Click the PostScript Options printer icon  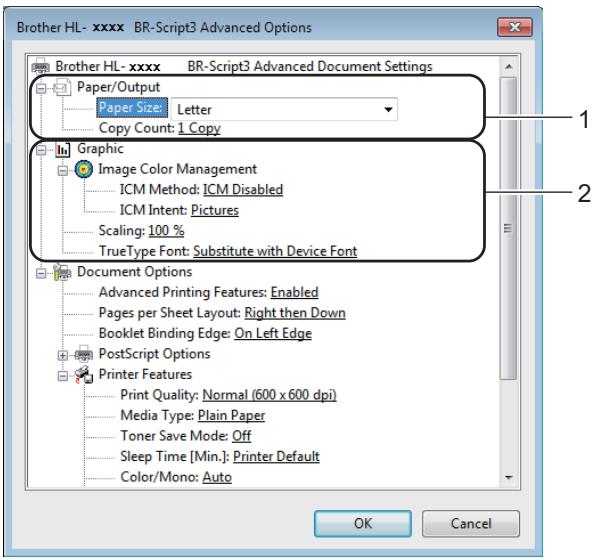pos(84,354)
